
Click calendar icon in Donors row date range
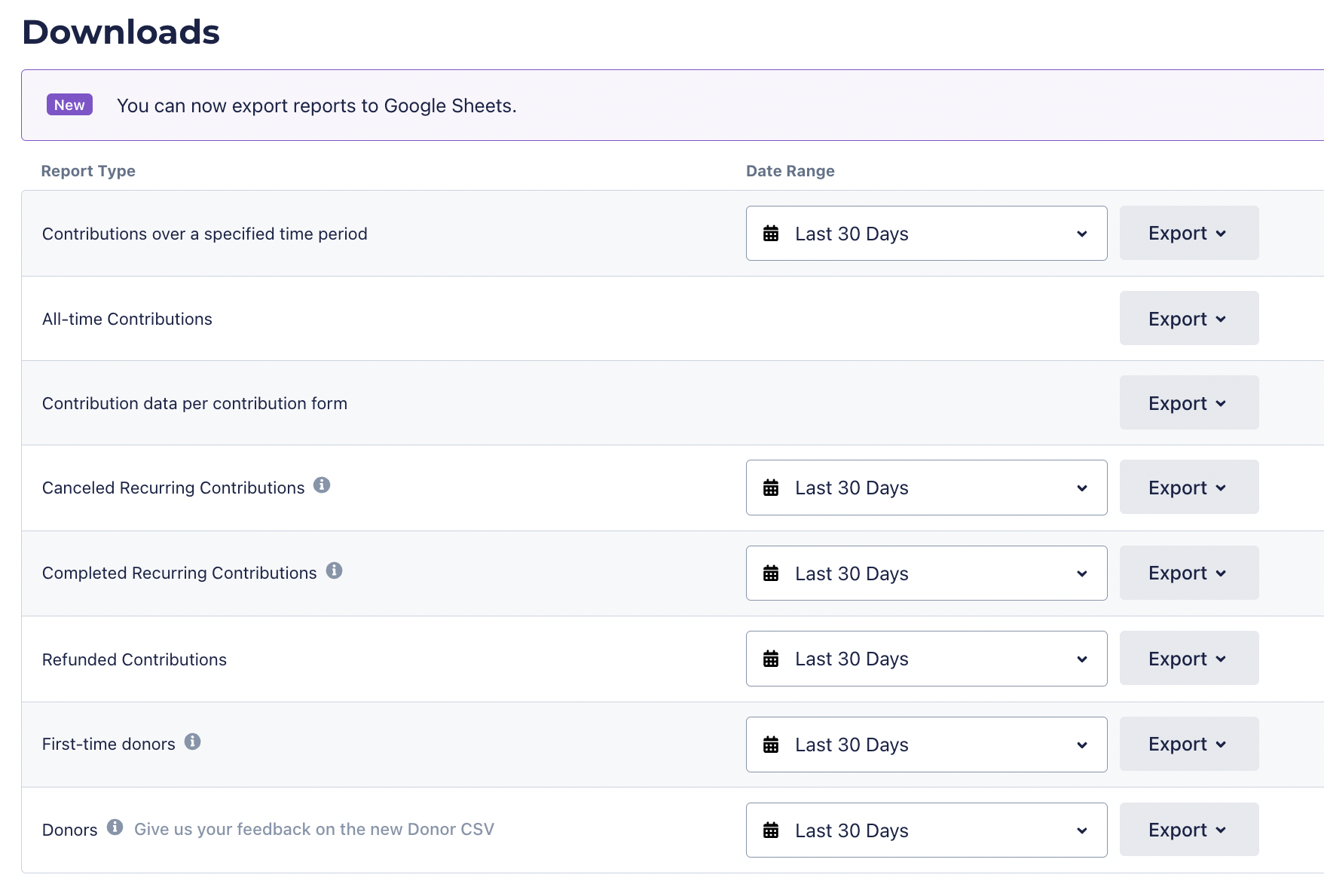tap(771, 830)
